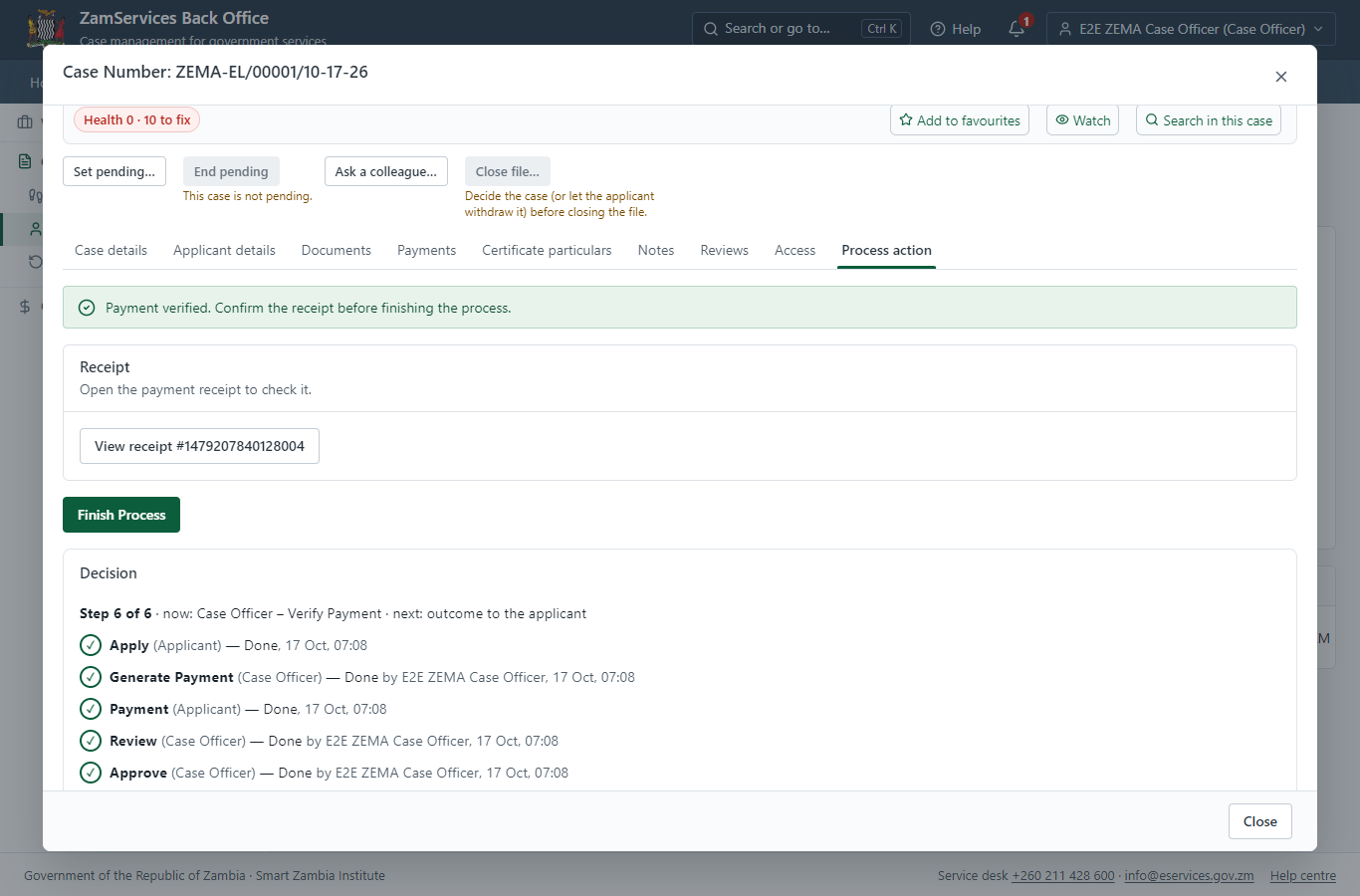This screenshot has width=1360, height=896.
Task: Click the Close button in dialog footer
Action: point(1259,821)
